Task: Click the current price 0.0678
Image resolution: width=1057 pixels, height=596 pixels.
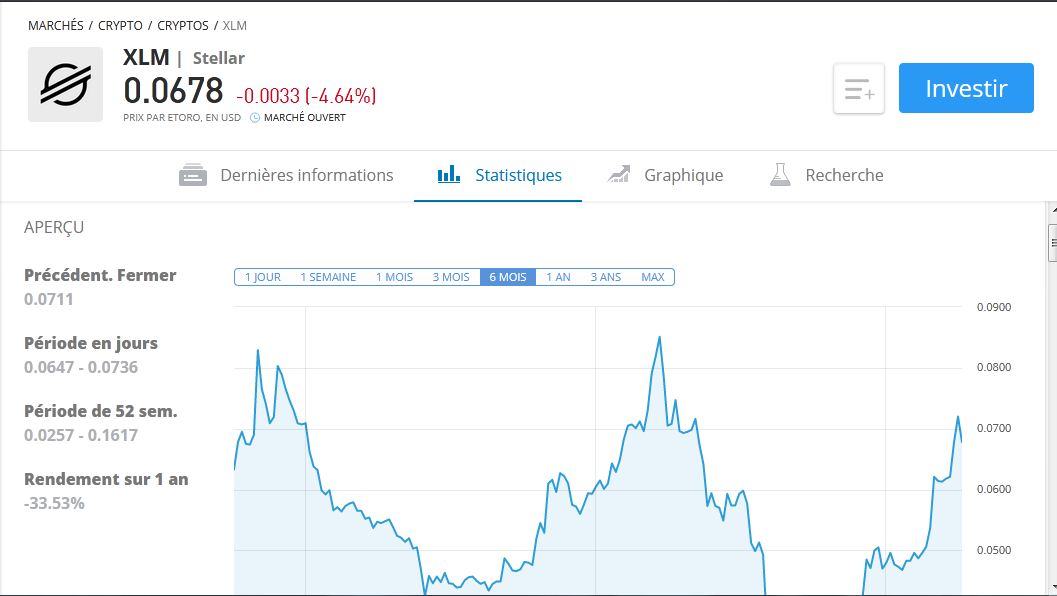Action: pyautogui.click(x=173, y=90)
